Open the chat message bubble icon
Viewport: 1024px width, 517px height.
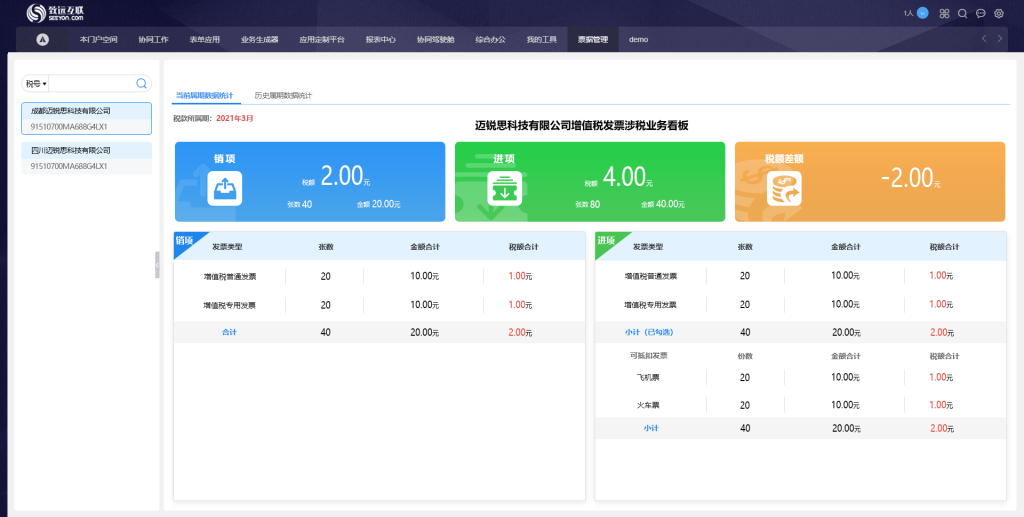(980, 14)
